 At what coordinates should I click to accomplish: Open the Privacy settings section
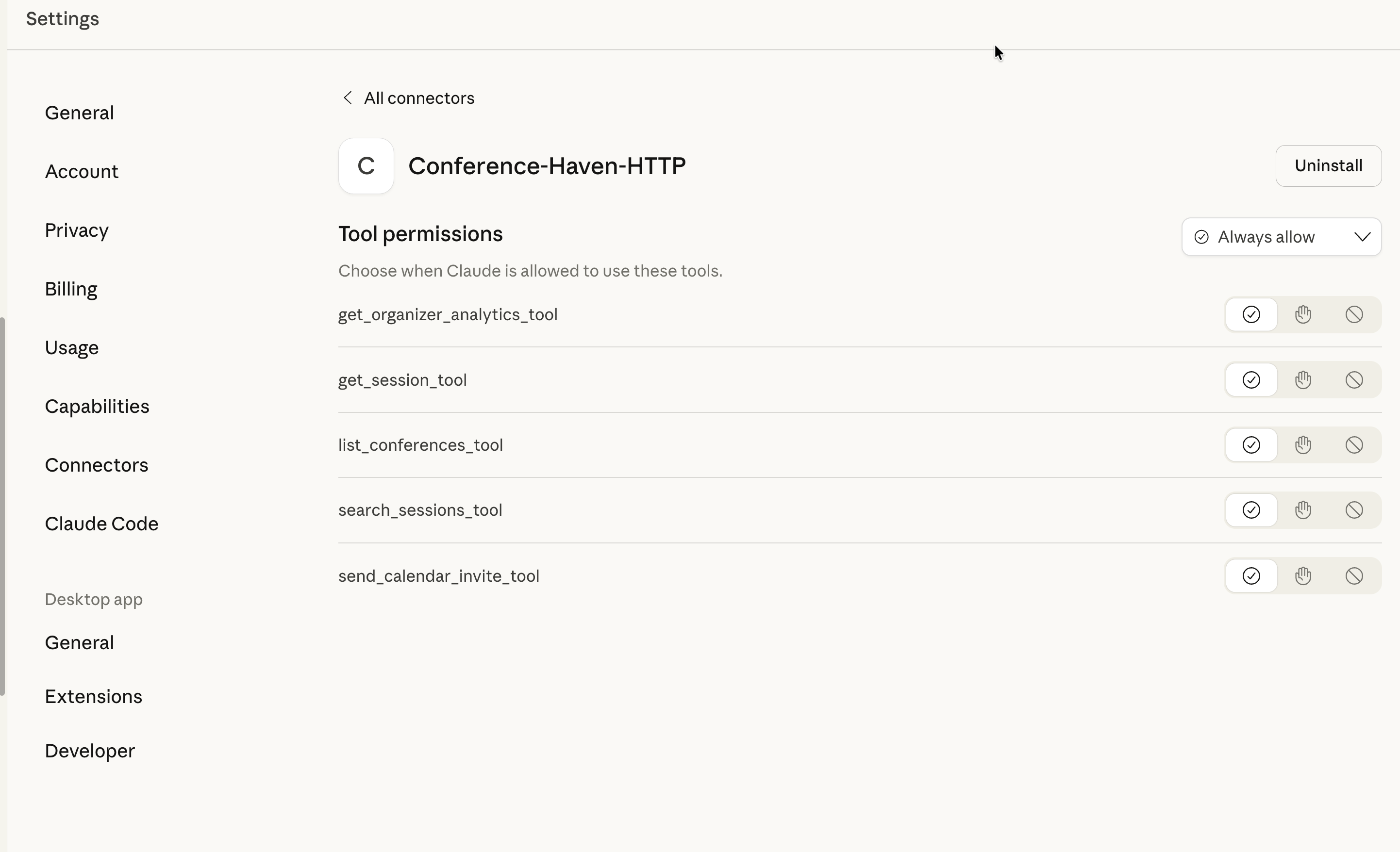(x=77, y=230)
